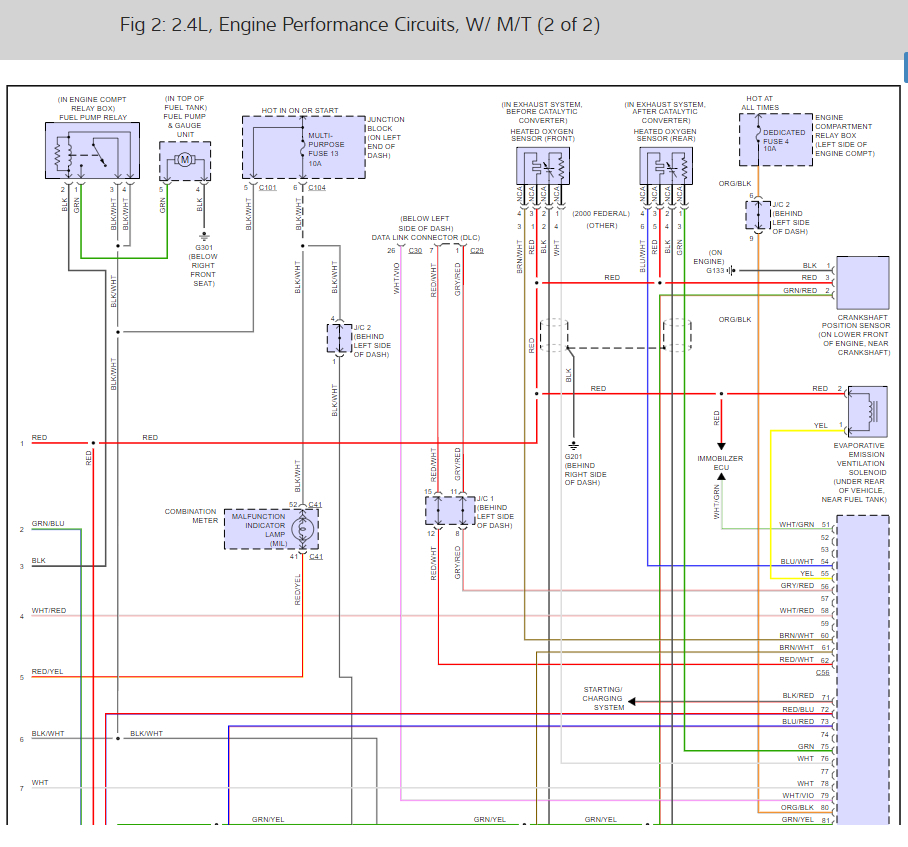
Task: Select the rear heated oxygen sensor symbol
Action: coord(665,166)
